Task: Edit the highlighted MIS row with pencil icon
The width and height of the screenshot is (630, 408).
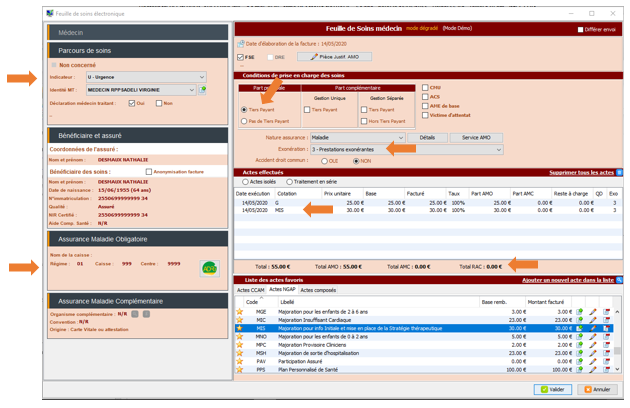Action: [593, 328]
